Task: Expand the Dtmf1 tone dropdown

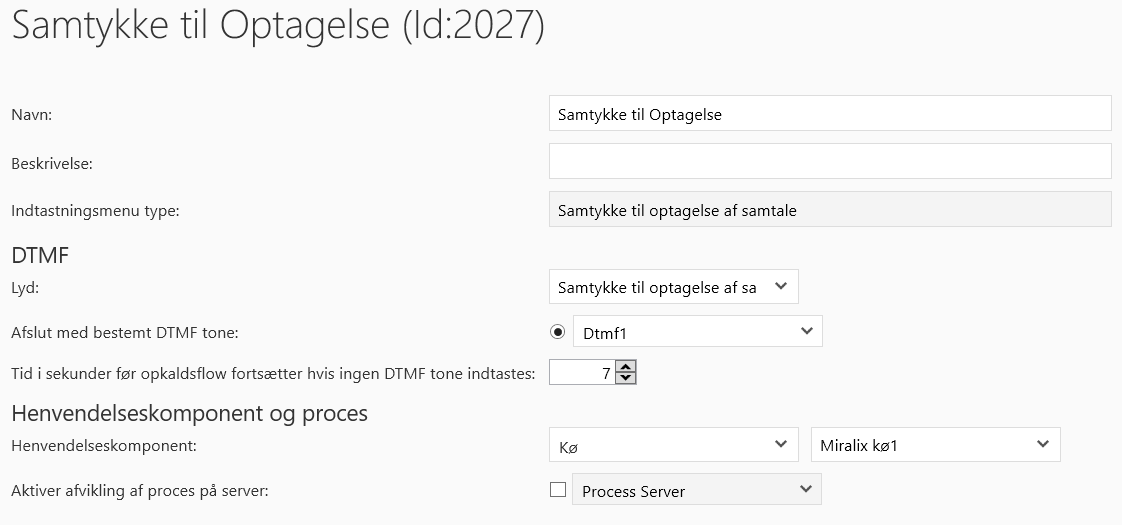Action: point(697,331)
